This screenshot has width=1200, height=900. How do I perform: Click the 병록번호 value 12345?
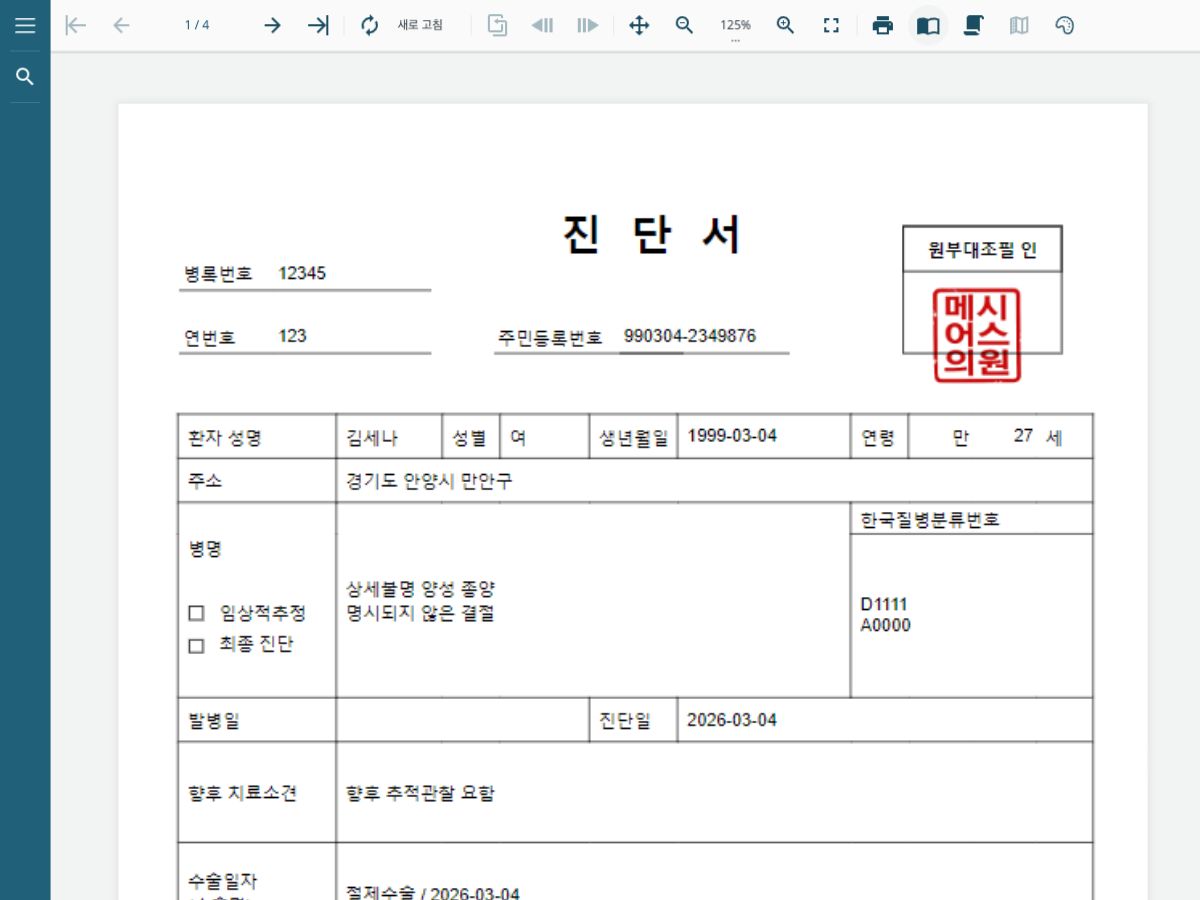click(302, 273)
